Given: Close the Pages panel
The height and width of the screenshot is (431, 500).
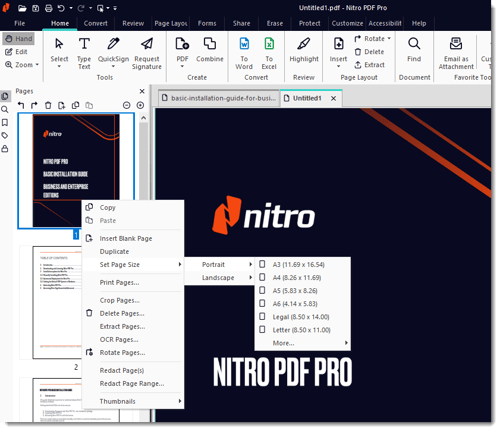Looking at the screenshot, I should pos(142,91).
